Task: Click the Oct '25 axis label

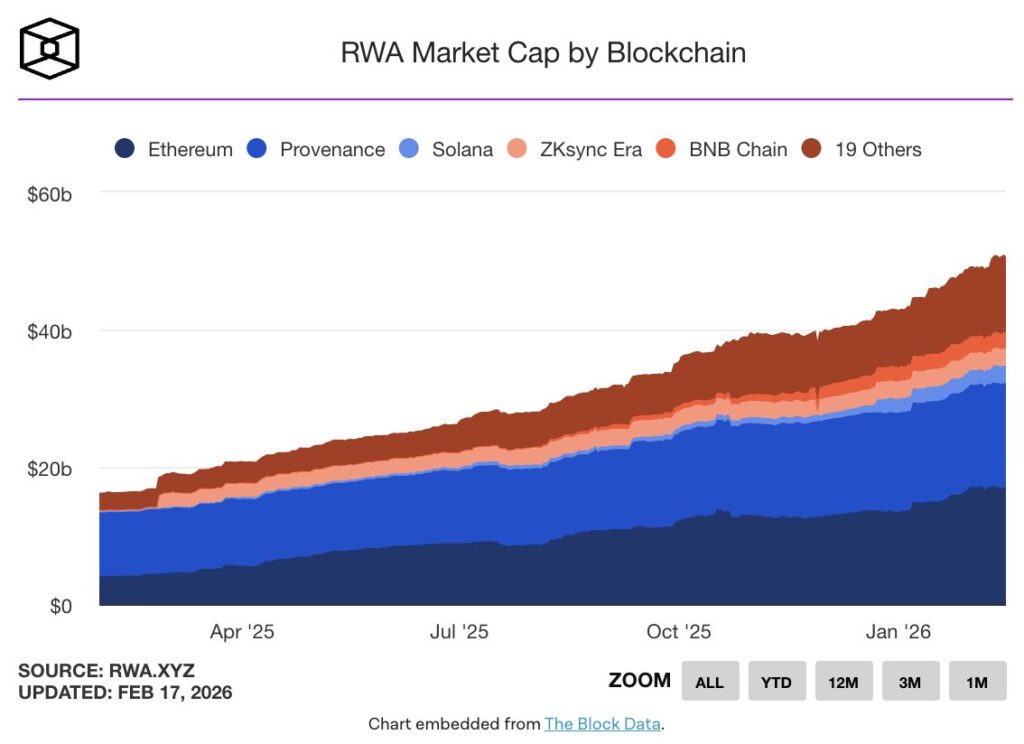Action: [679, 632]
